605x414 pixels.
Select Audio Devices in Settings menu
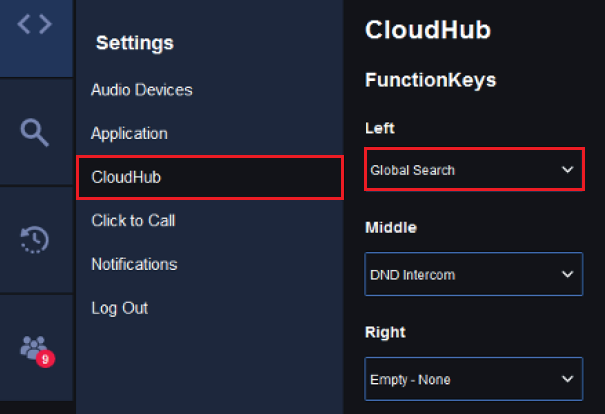142,90
